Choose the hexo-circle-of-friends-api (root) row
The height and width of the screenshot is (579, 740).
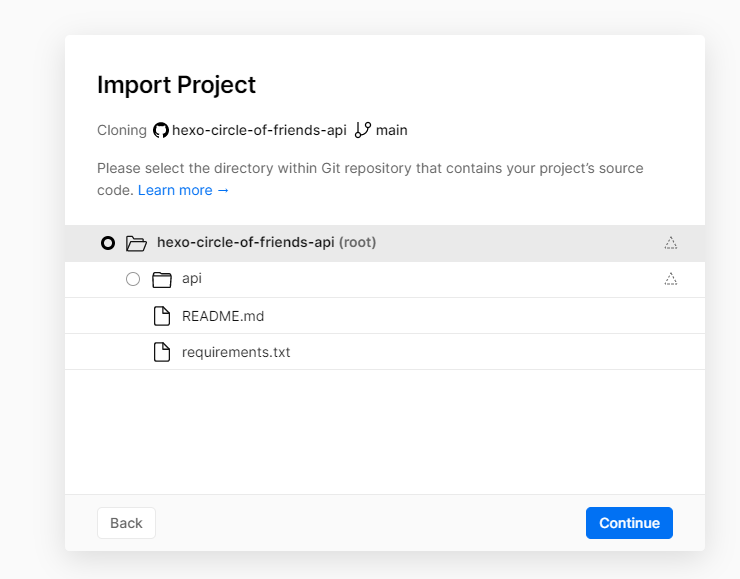[266, 243]
